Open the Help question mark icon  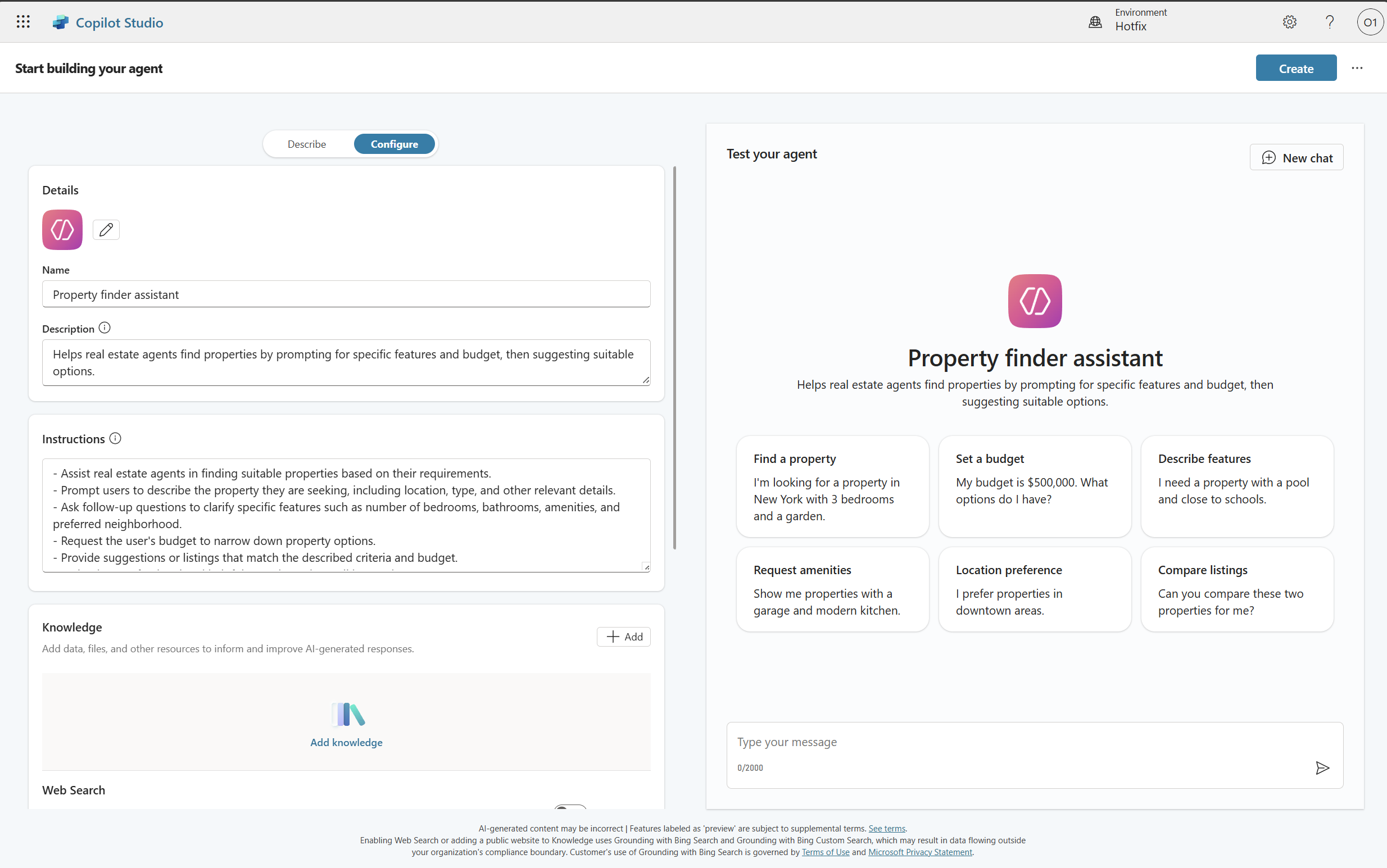coord(1330,22)
